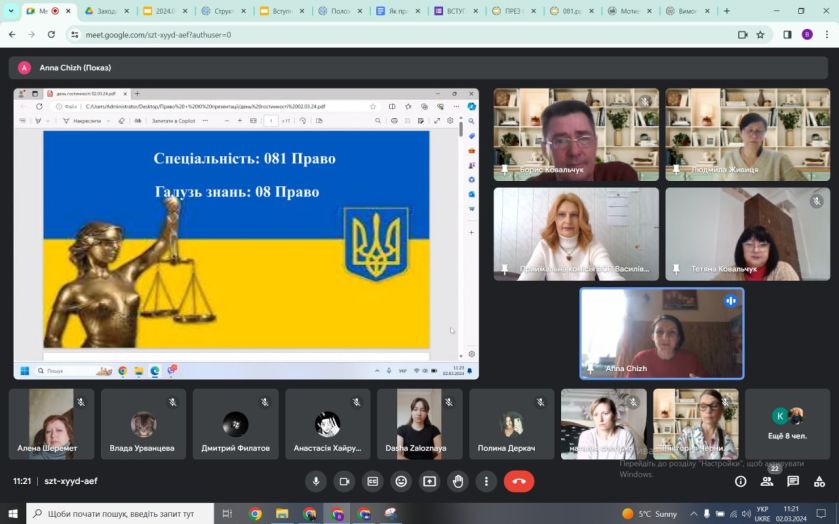
Task: Close the active Meet tab
Action: click(x=69, y=11)
